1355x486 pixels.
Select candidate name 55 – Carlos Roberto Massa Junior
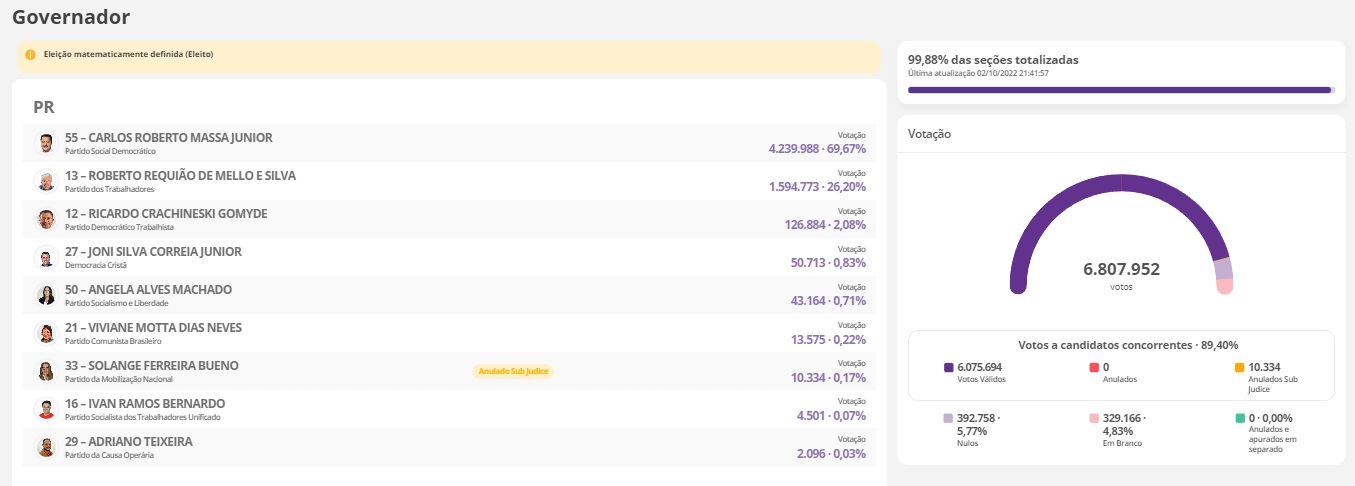pyautogui.click(x=168, y=137)
